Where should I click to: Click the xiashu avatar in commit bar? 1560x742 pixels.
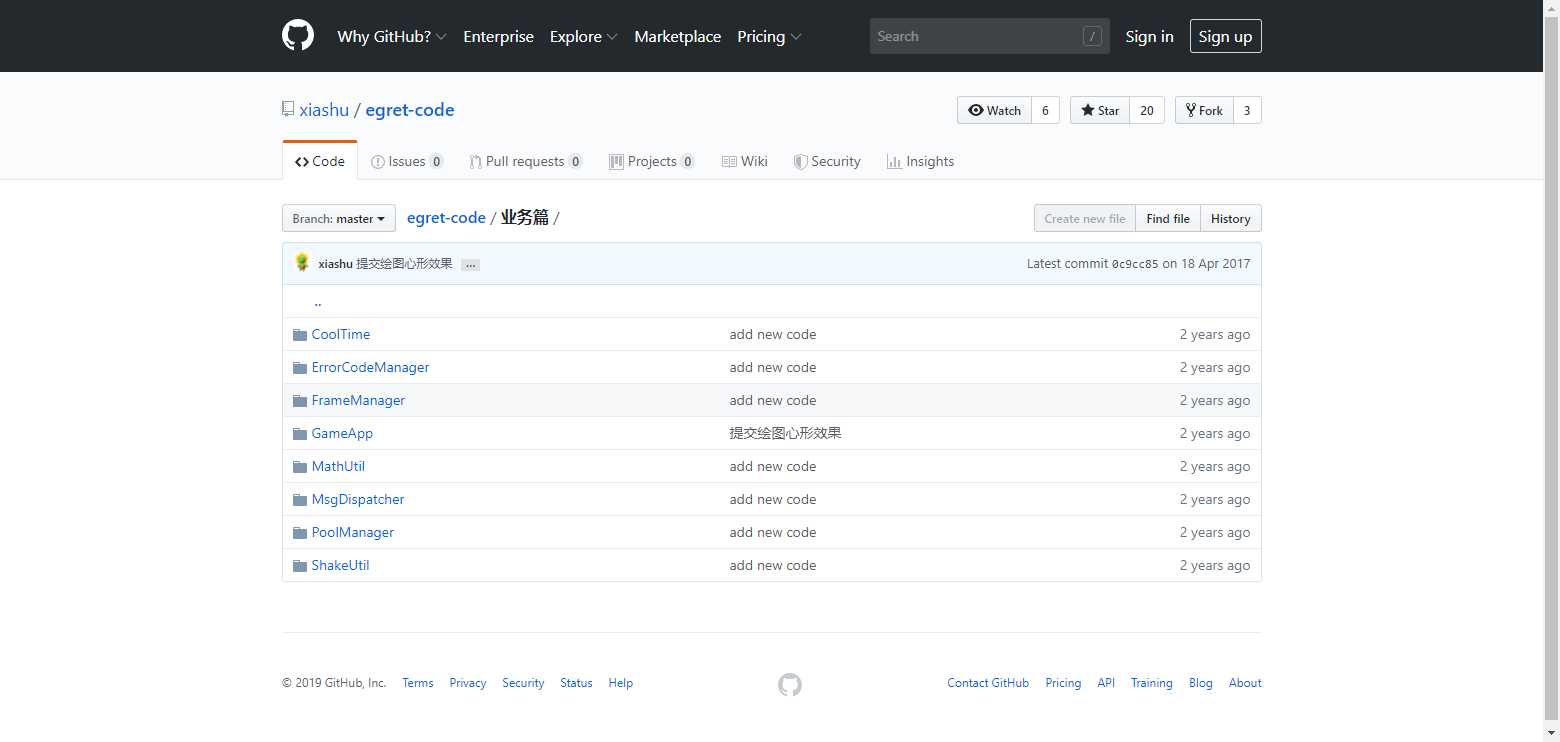302,263
